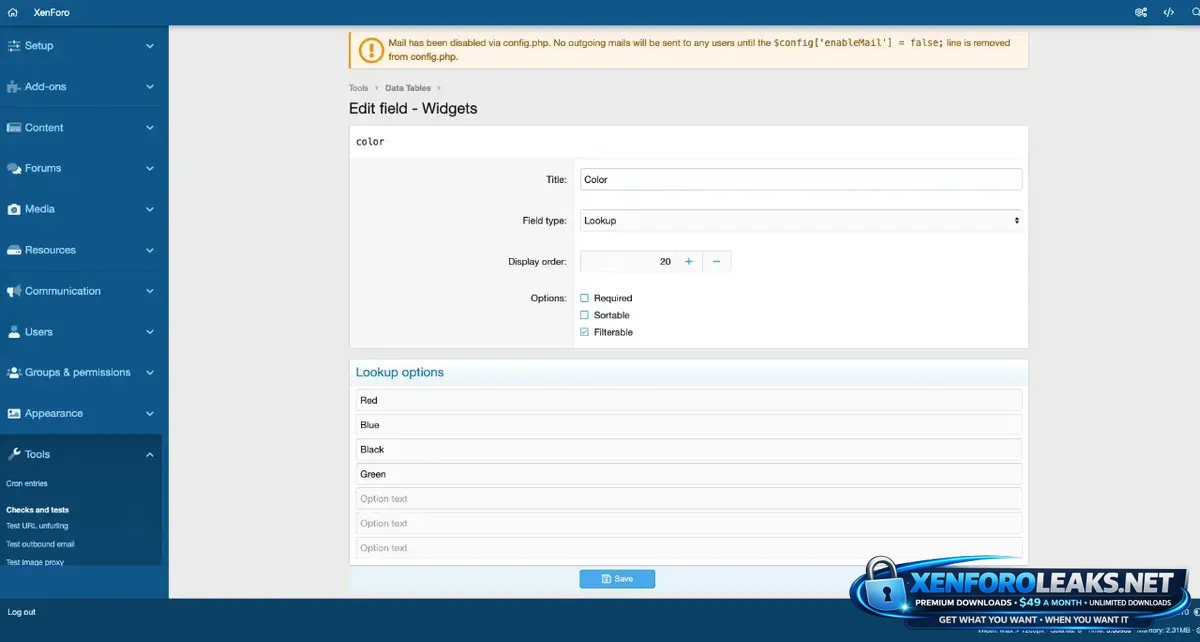
Task: Click the Communication megaphone icon
Action: pyautogui.click(x=14, y=292)
